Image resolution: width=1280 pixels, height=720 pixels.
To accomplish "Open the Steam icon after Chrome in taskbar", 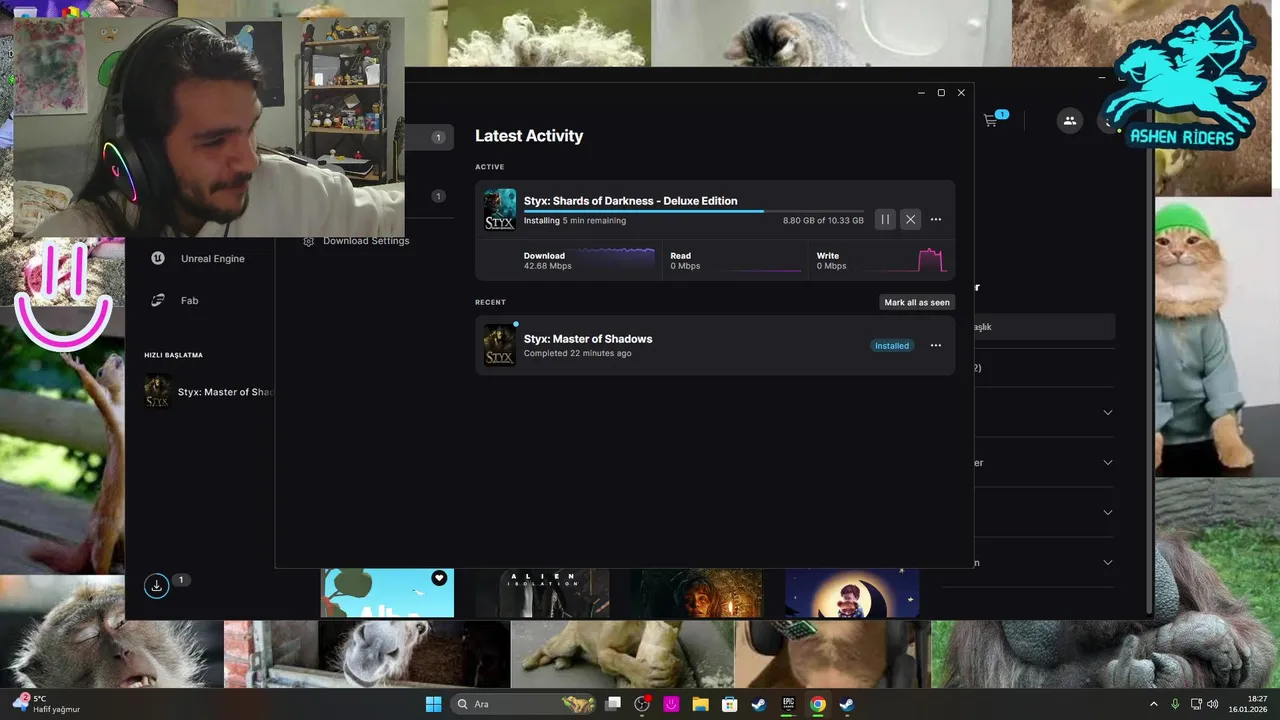I will (847, 704).
